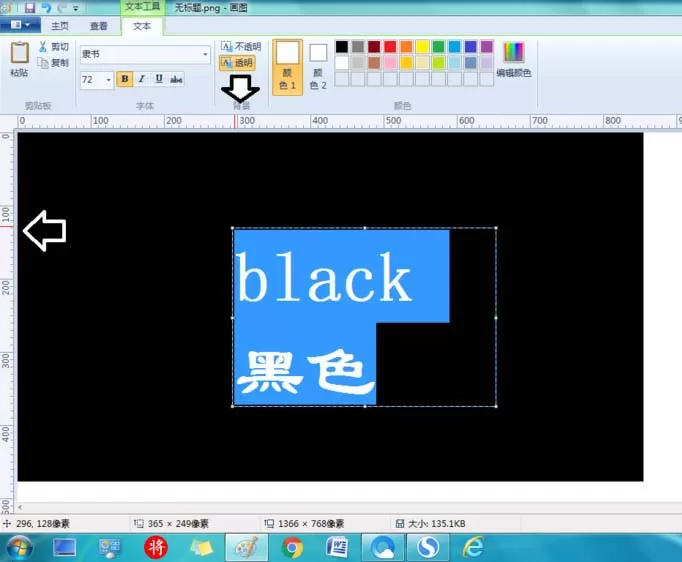Open the Paint file menu button
The height and width of the screenshot is (562, 682).
pos(20,25)
